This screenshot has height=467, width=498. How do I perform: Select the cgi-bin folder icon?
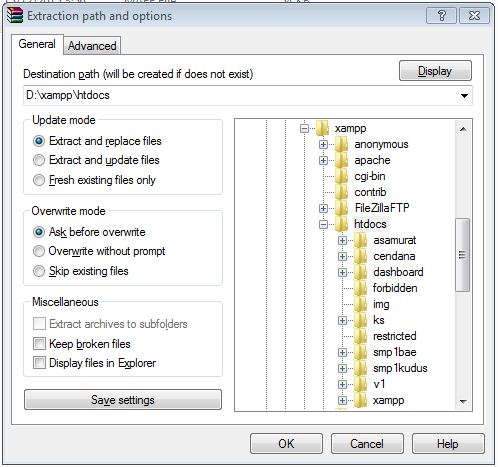(342, 176)
